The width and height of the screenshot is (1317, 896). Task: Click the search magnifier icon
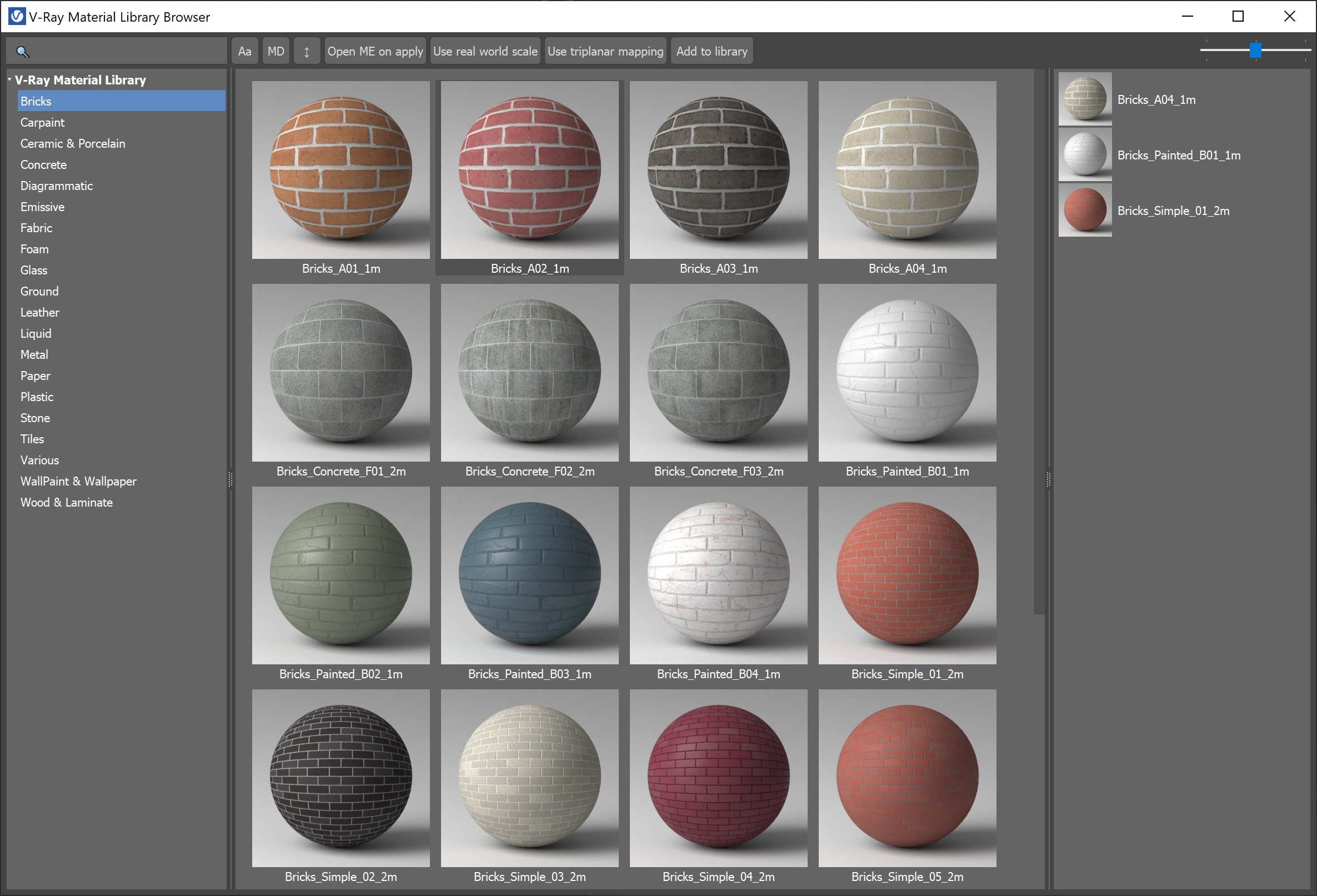(x=23, y=52)
